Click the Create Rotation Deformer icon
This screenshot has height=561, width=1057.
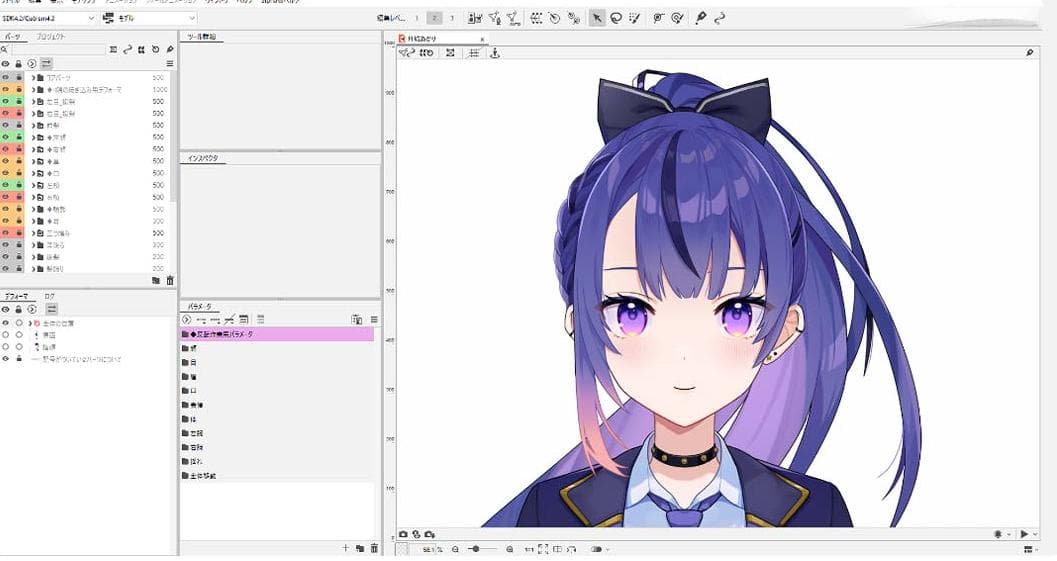point(555,18)
